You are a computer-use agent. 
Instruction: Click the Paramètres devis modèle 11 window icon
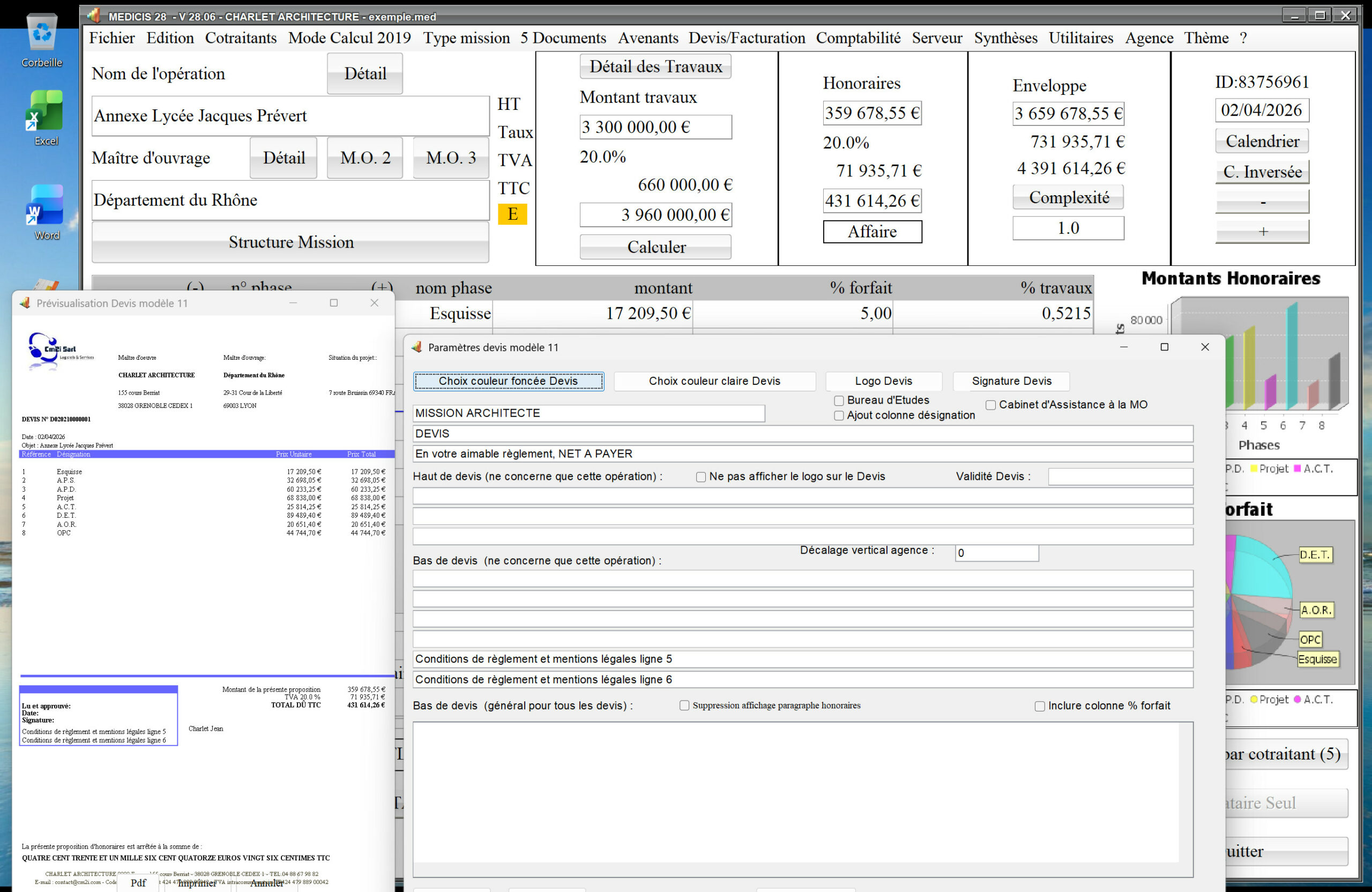(x=416, y=347)
